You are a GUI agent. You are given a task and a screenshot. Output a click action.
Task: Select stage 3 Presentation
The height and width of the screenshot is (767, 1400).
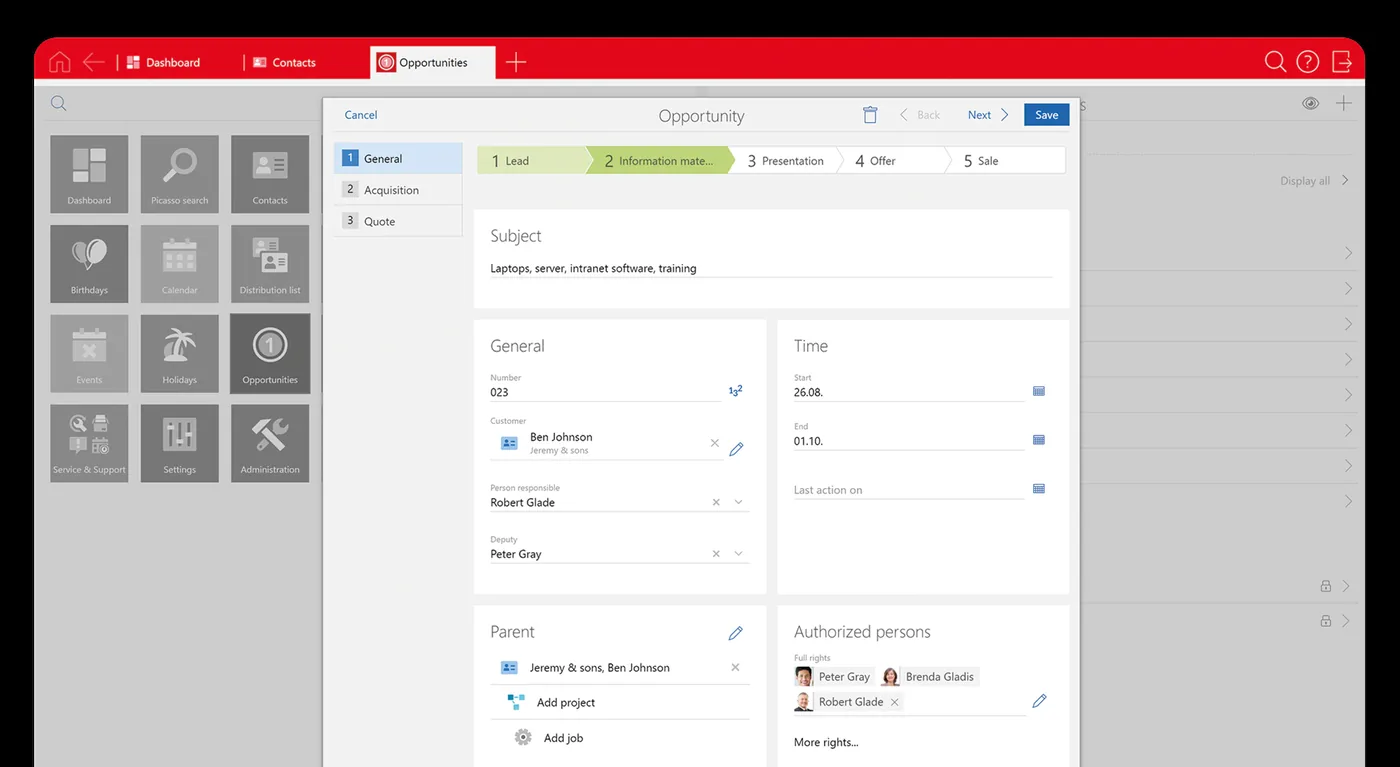coord(786,161)
